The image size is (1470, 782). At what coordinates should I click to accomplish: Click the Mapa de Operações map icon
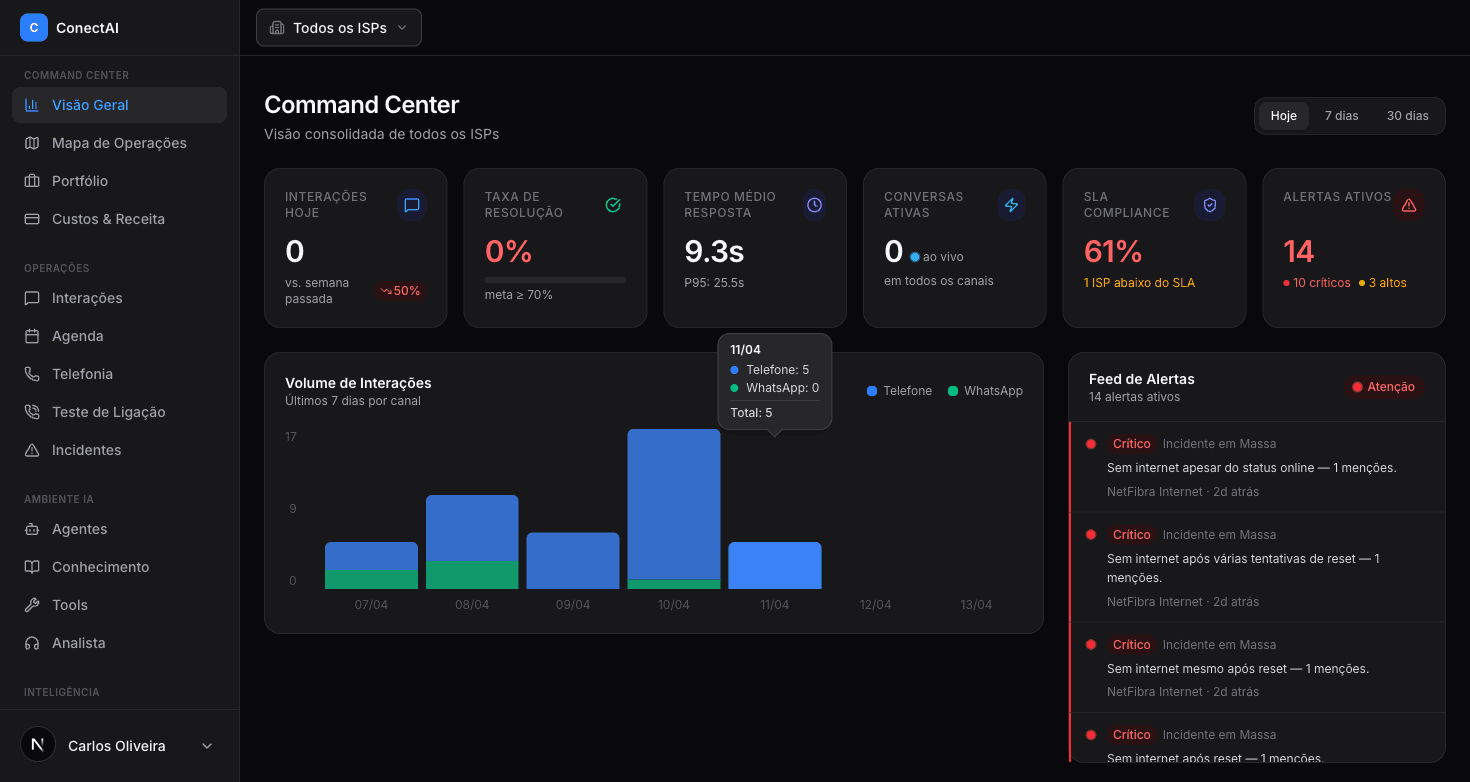(32, 143)
